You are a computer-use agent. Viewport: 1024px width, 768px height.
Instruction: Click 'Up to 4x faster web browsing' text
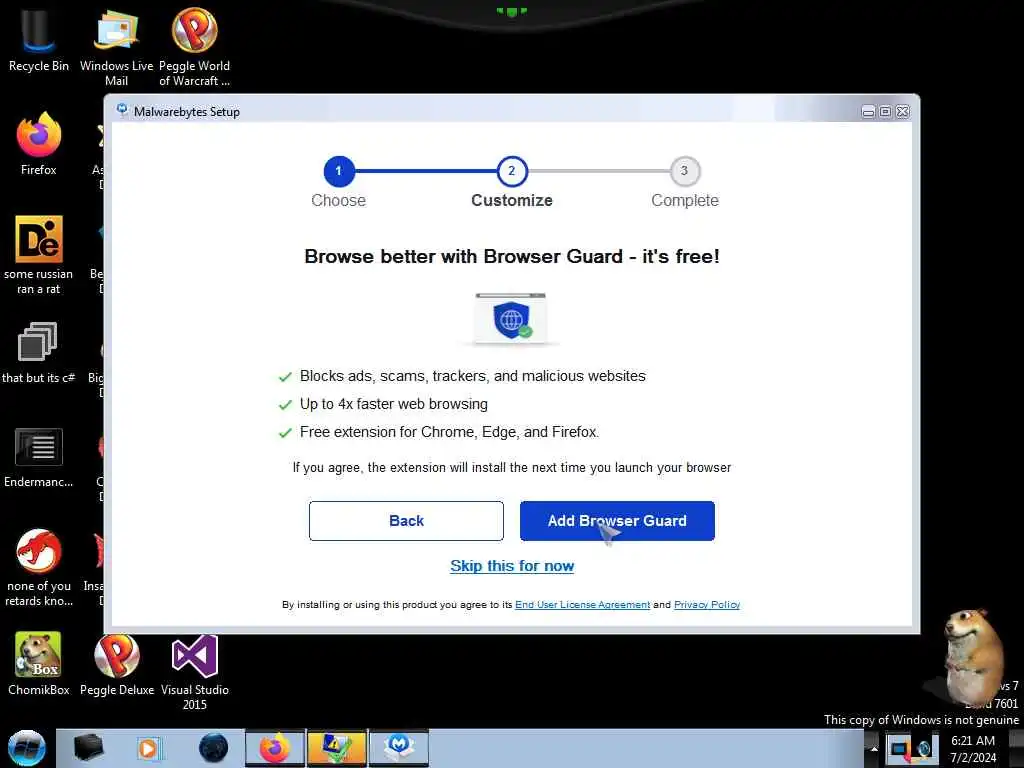pos(394,404)
